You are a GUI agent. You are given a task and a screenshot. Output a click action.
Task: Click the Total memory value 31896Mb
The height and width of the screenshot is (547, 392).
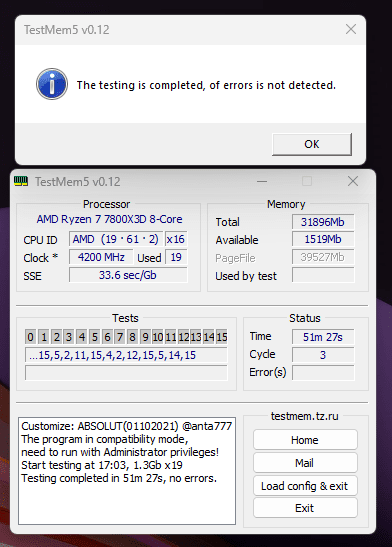click(x=323, y=222)
